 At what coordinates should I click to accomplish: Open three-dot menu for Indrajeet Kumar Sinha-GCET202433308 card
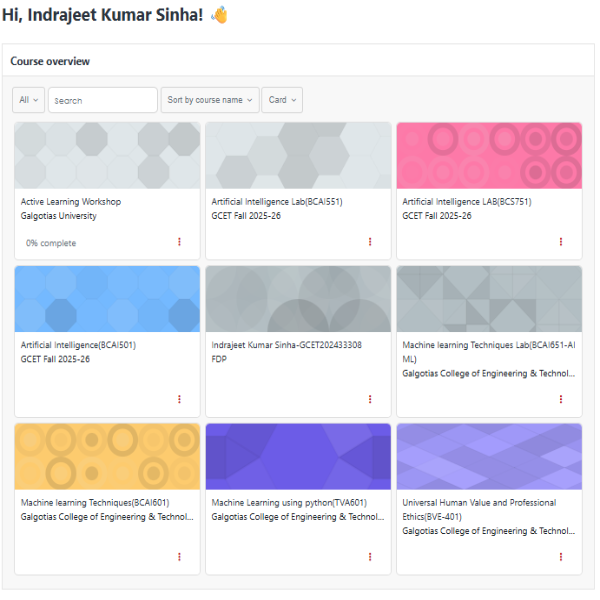coord(370,399)
